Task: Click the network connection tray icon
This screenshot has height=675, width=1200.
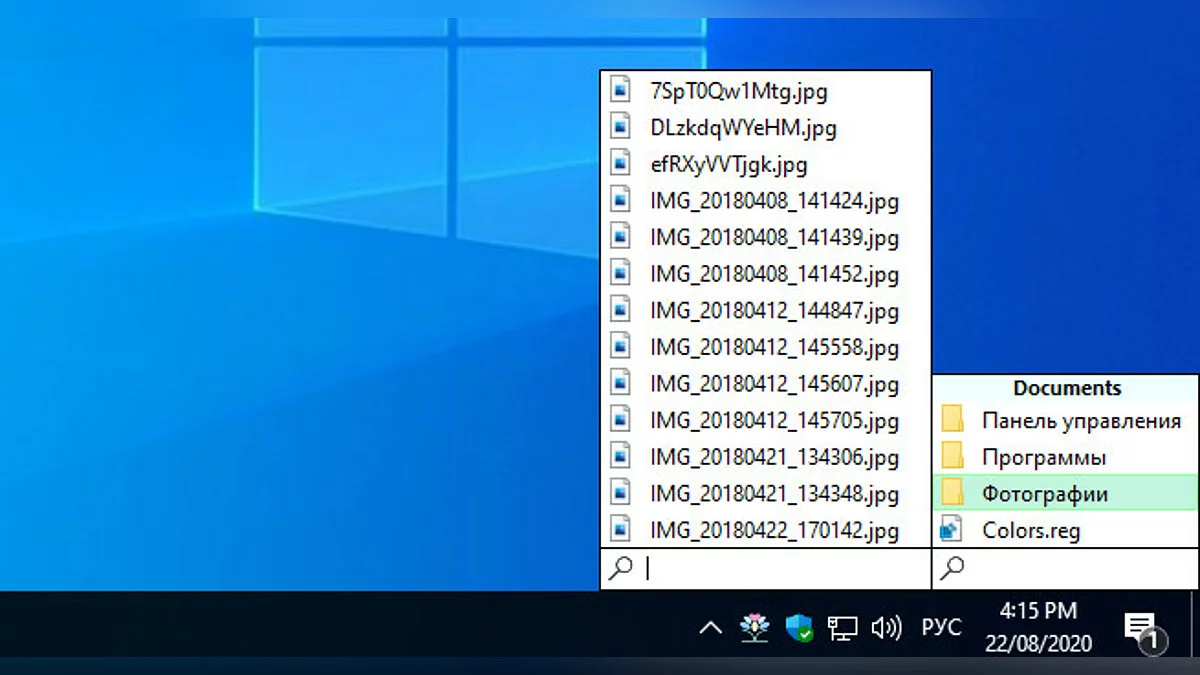Action: [x=842, y=628]
